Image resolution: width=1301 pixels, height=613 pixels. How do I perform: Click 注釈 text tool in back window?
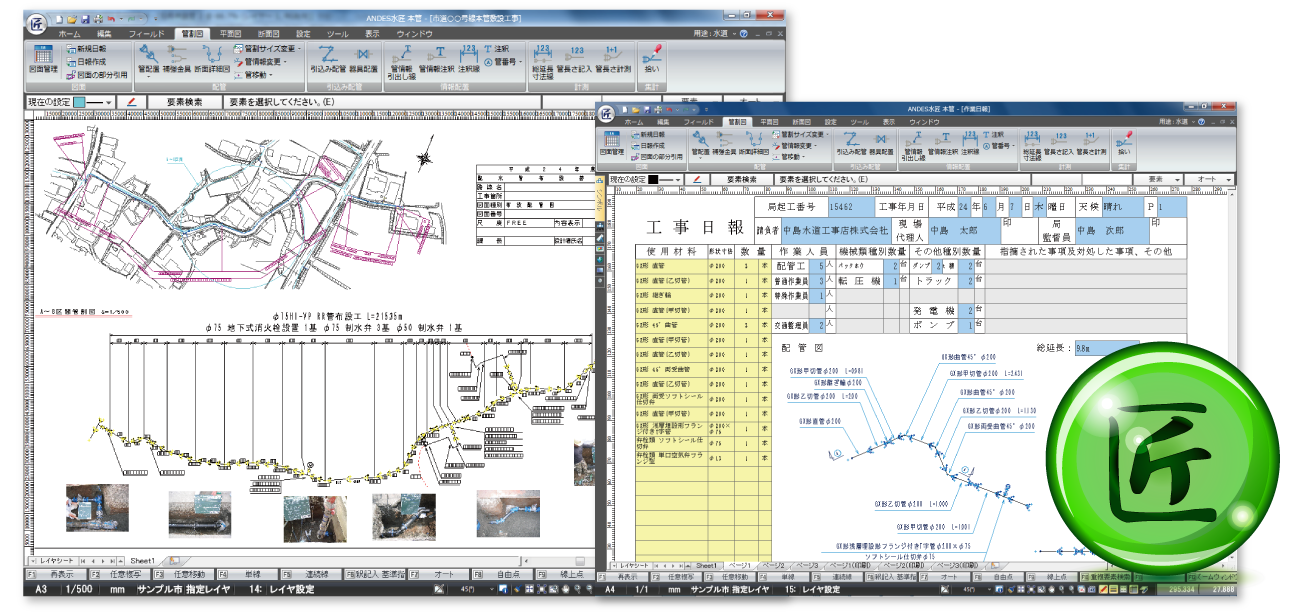(497, 48)
